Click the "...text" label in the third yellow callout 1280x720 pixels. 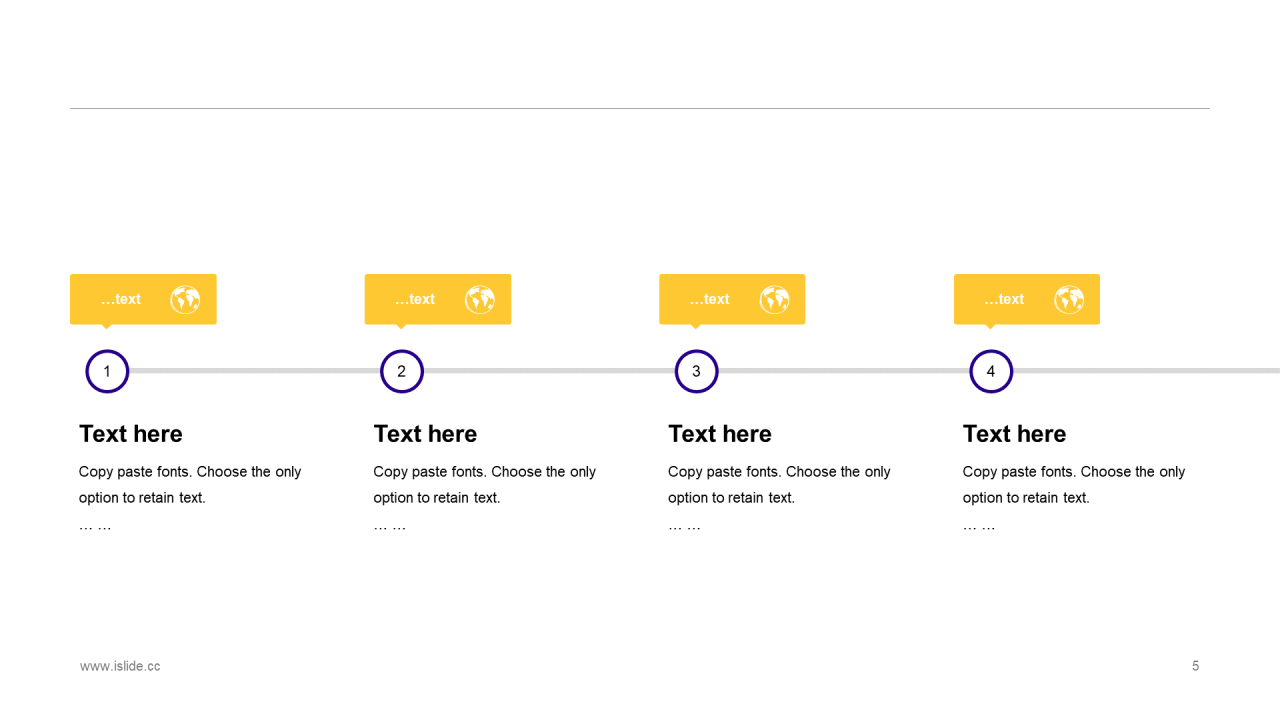pyautogui.click(x=710, y=299)
